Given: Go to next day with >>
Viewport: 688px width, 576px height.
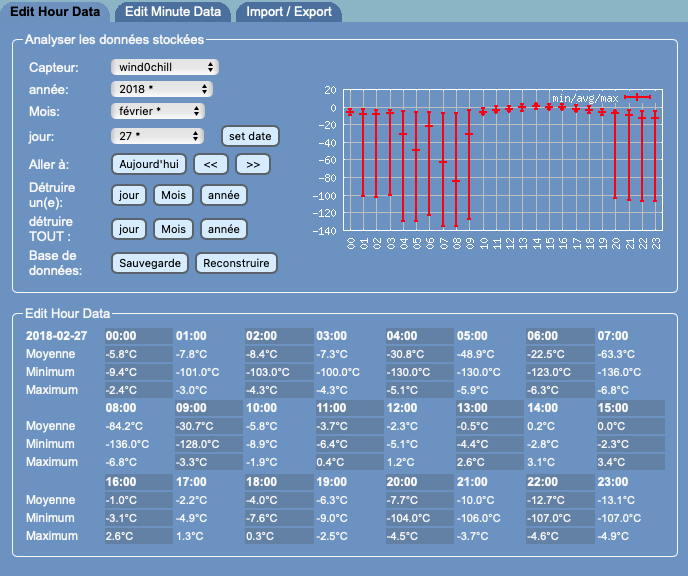Looking at the screenshot, I should [253, 165].
